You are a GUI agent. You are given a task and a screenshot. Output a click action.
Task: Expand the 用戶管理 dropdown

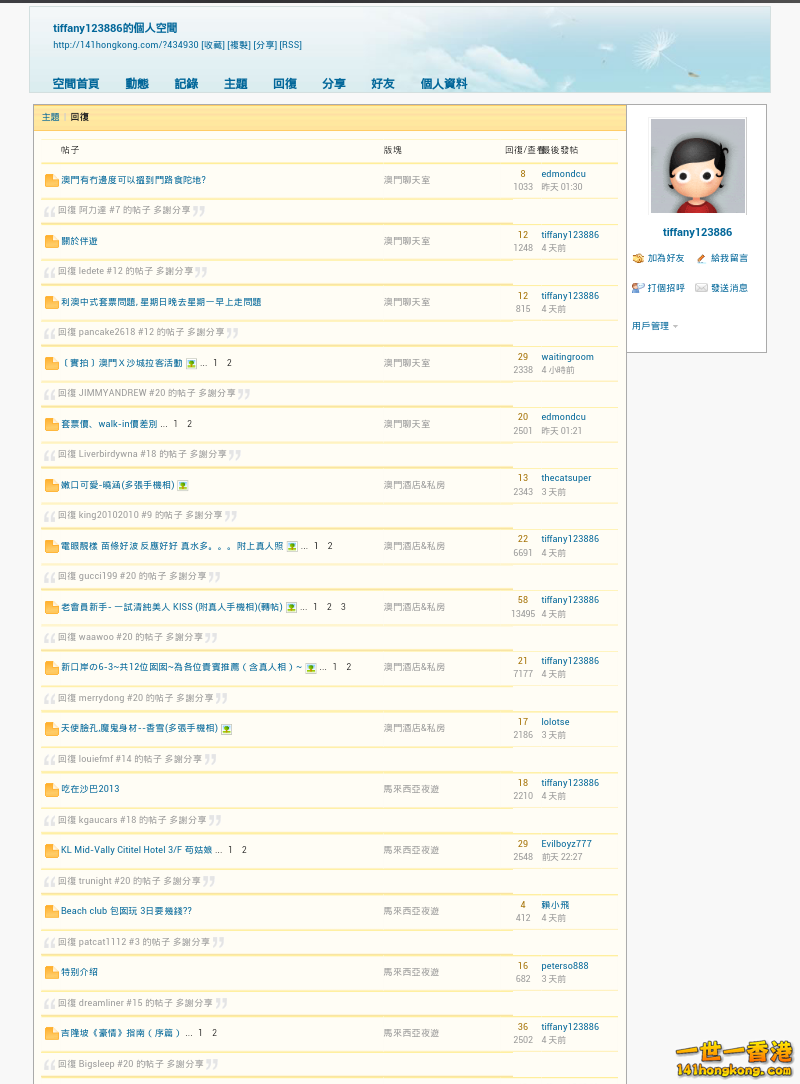point(654,326)
